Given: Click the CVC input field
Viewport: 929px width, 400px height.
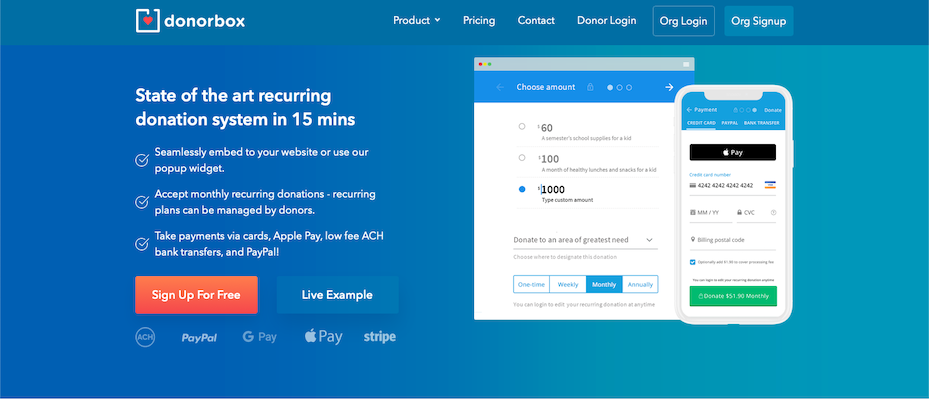Looking at the screenshot, I should [x=756, y=212].
